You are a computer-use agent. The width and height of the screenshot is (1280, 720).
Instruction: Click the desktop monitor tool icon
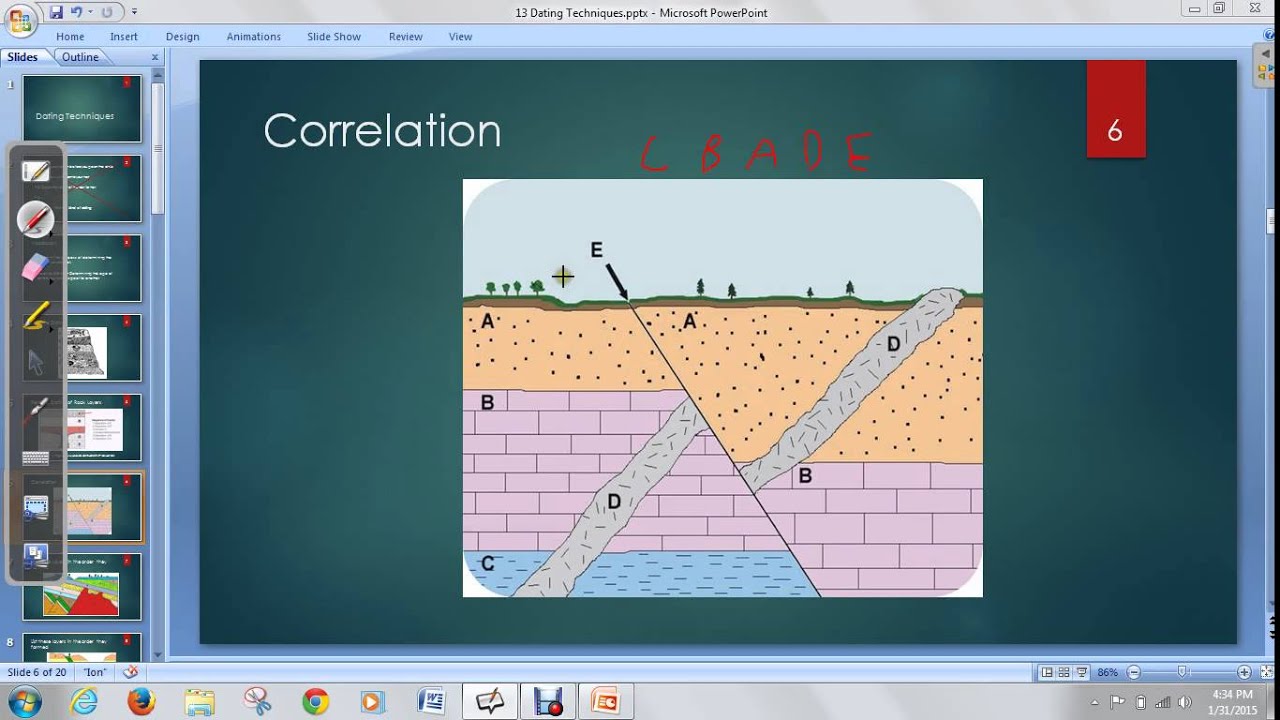click(36, 556)
